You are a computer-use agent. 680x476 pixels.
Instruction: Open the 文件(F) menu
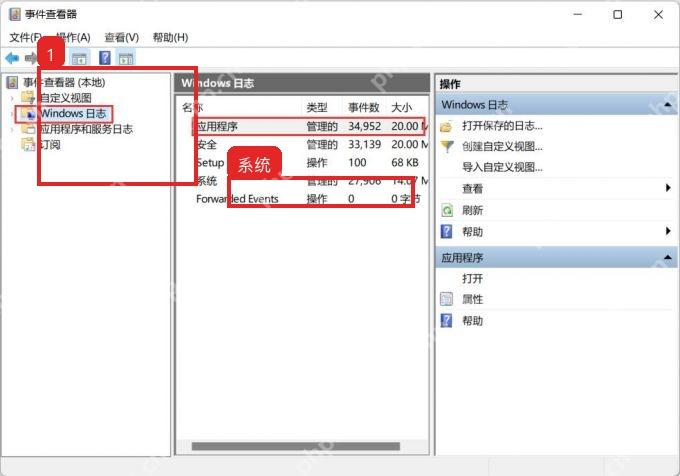pyautogui.click(x=26, y=38)
